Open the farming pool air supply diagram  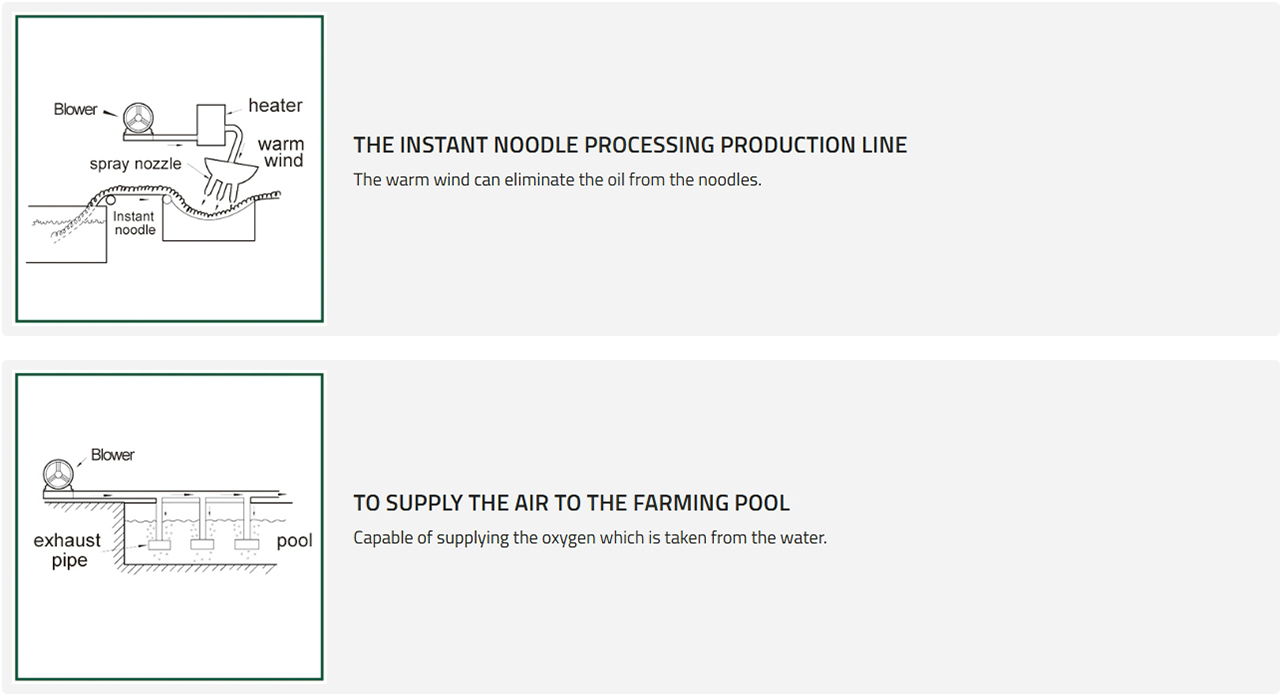tap(169, 527)
